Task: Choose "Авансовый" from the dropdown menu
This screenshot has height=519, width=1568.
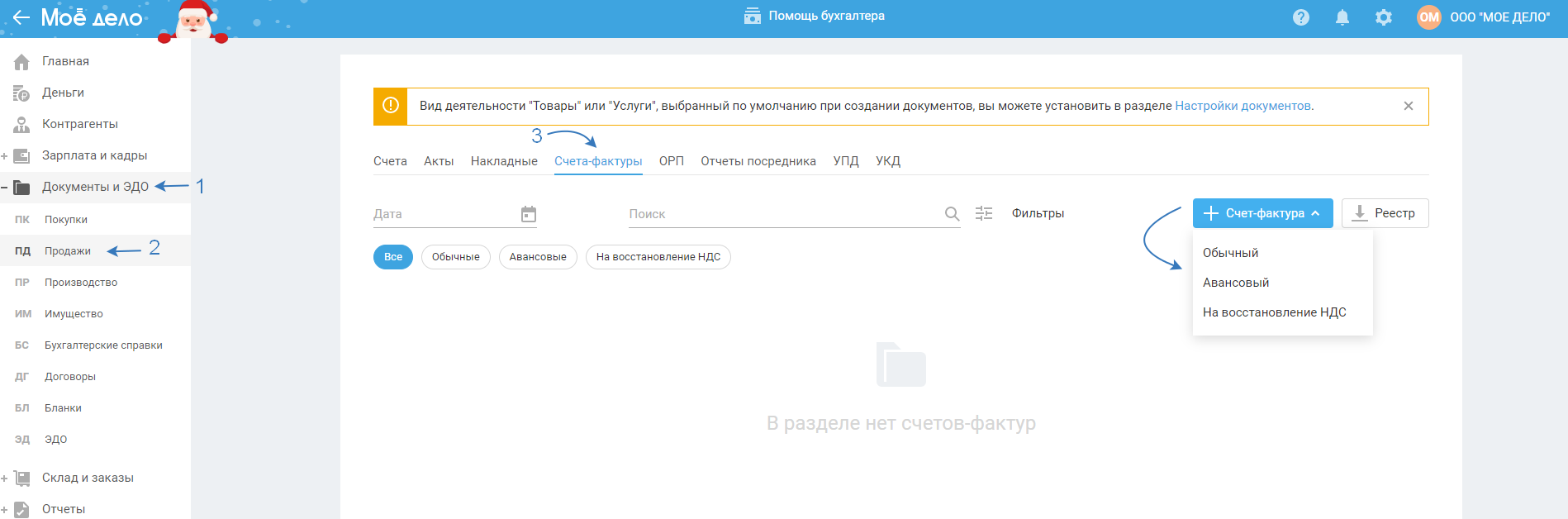Action: 1236,283
